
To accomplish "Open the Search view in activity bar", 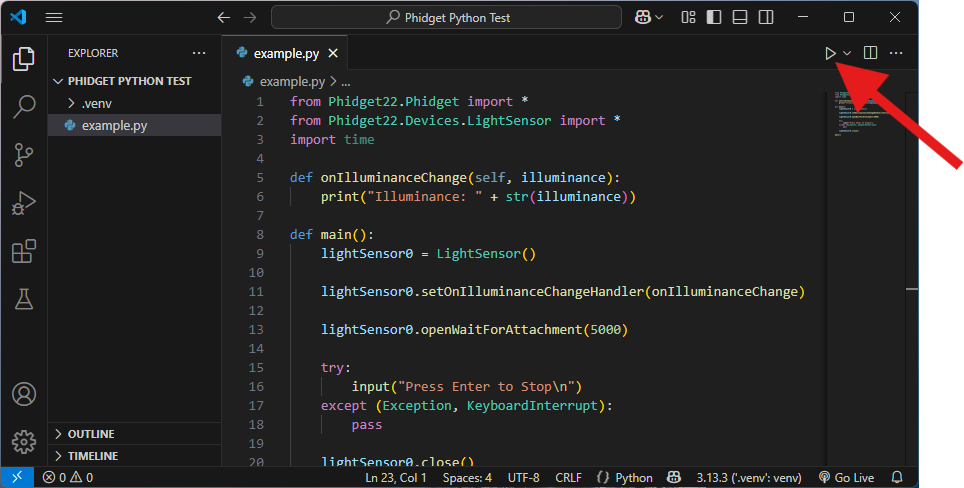I will (23, 107).
